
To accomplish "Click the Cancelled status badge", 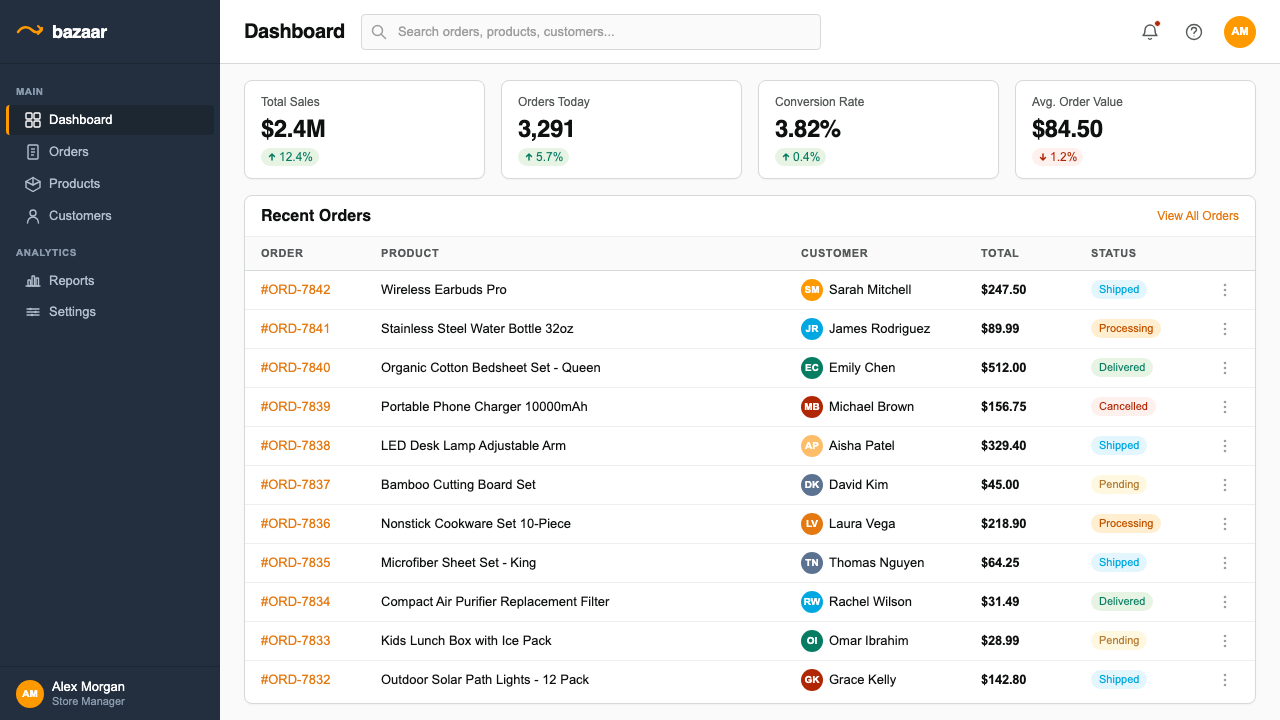I will click(x=1124, y=407).
